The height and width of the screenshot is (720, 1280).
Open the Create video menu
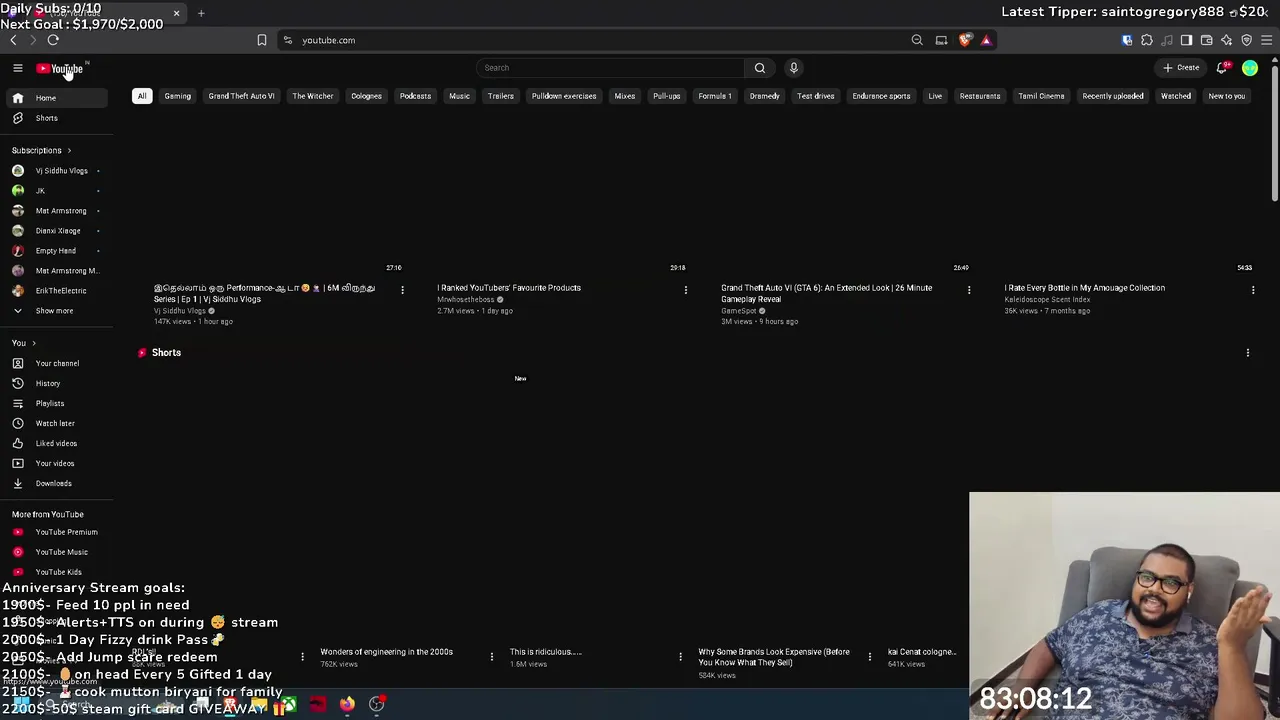[1181, 68]
